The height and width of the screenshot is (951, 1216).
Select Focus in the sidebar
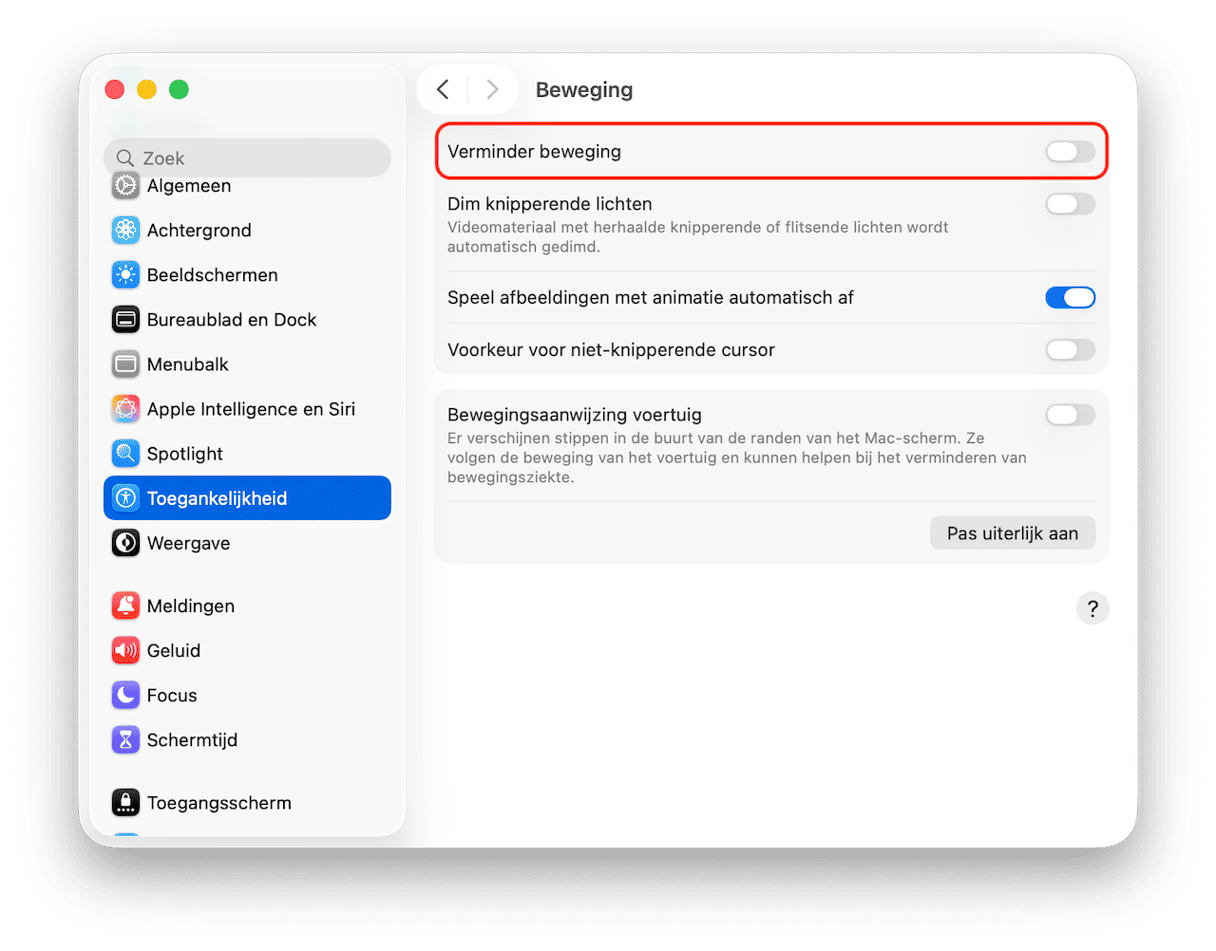(x=171, y=695)
